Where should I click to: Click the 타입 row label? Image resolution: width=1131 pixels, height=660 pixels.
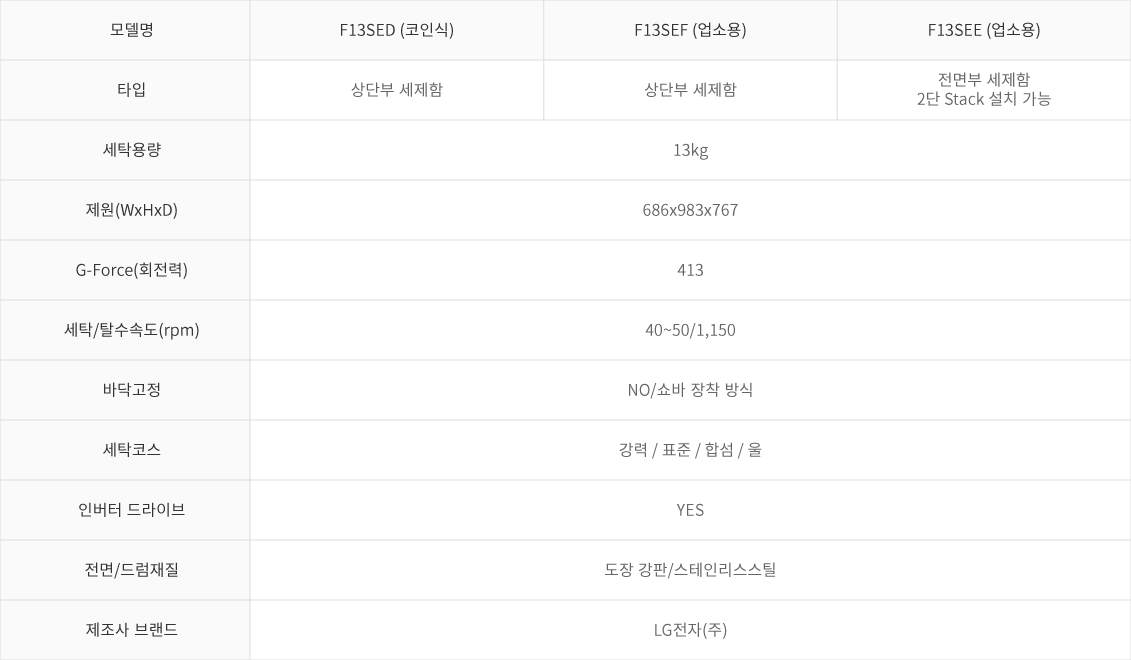[x=131, y=89]
